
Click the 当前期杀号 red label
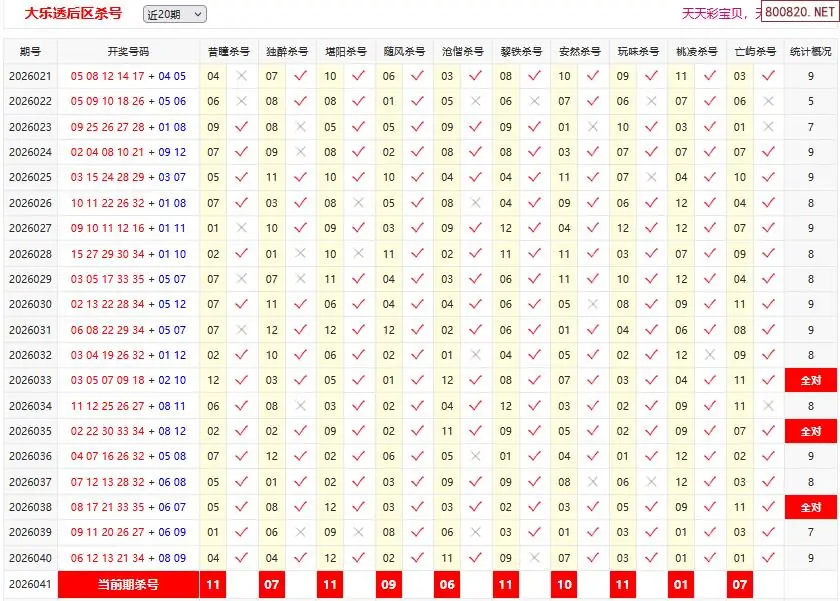(128, 584)
